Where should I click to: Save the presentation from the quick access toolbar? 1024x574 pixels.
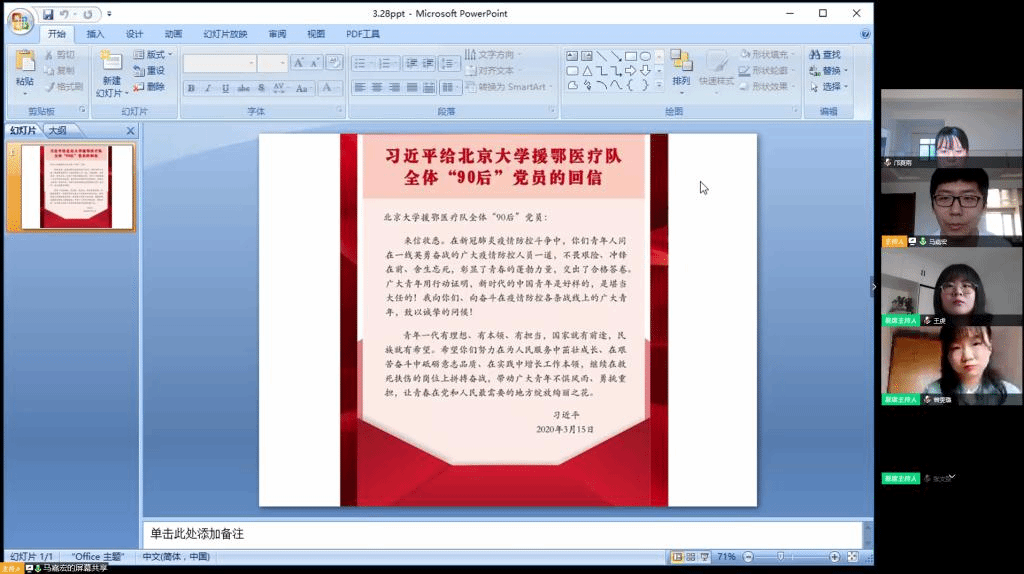(x=48, y=15)
